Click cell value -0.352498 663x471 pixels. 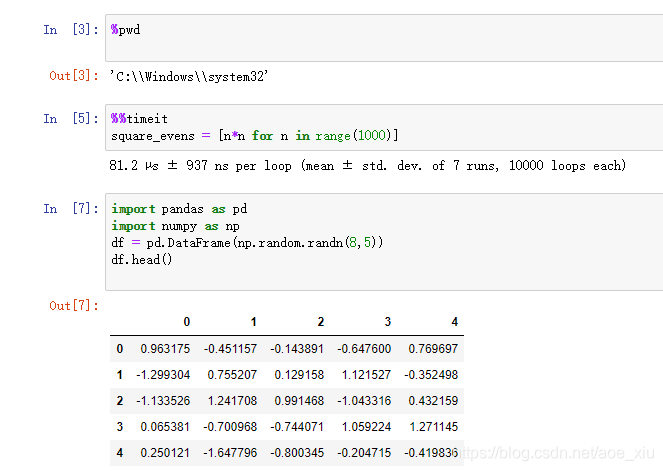(x=431, y=375)
